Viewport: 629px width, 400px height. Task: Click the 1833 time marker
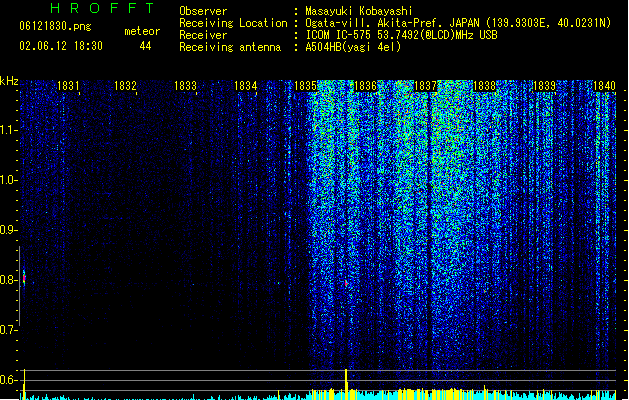185,86
